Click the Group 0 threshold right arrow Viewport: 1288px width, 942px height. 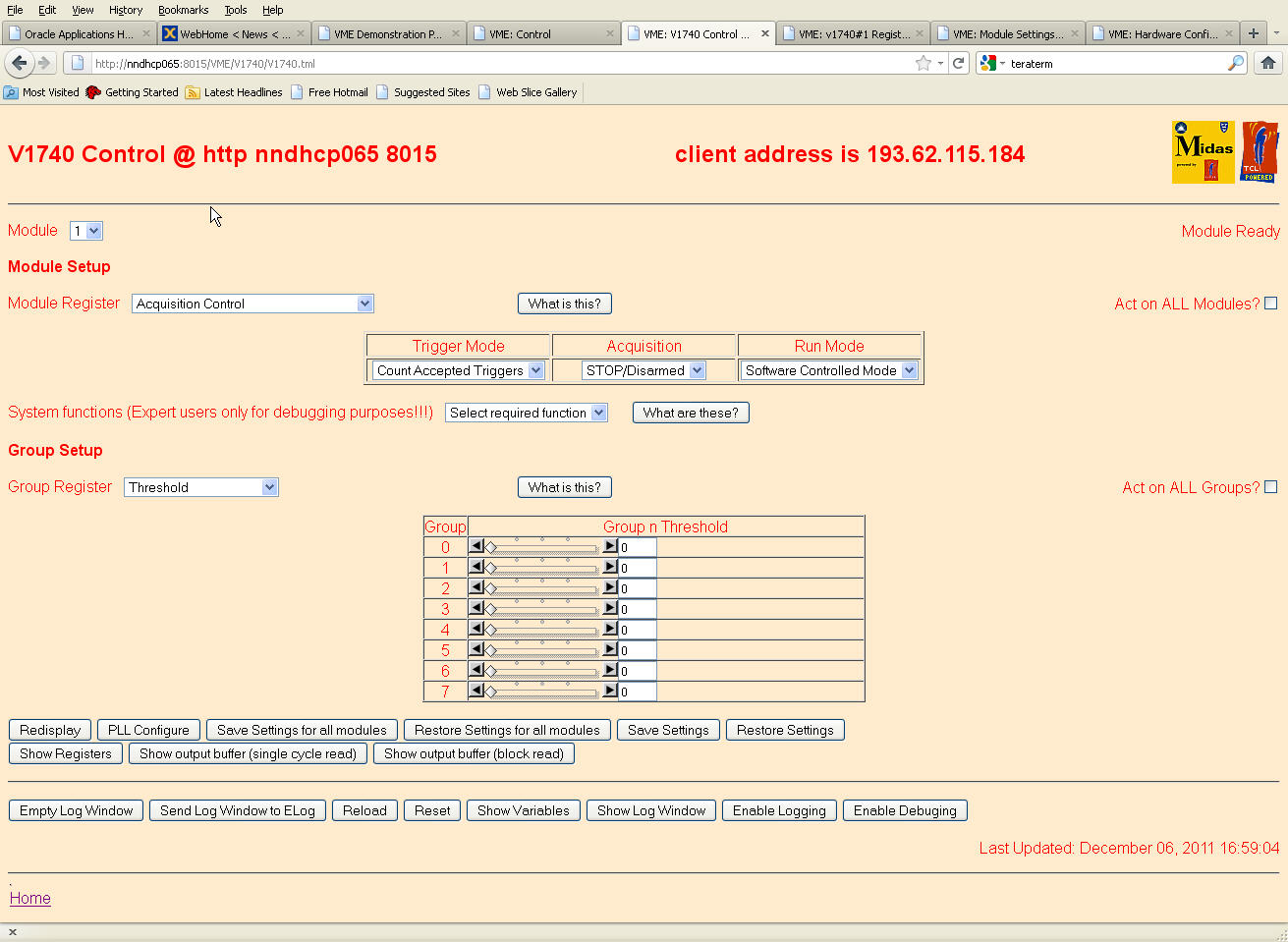(610, 546)
